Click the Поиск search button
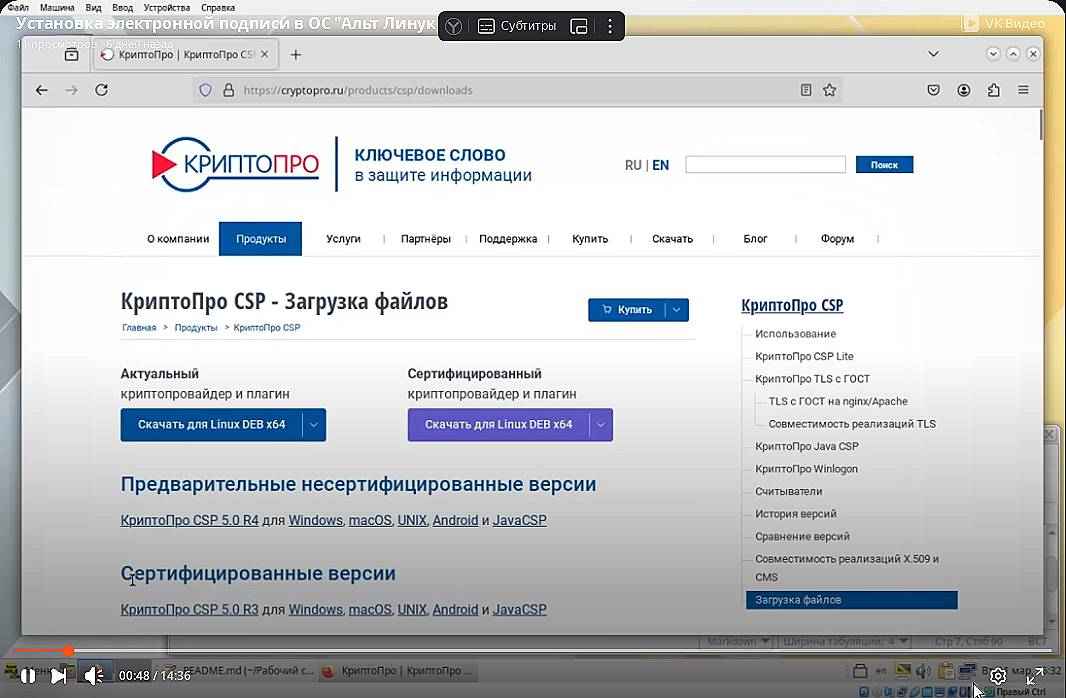The height and width of the screenshot is (698, 1066). coord(884,164)
